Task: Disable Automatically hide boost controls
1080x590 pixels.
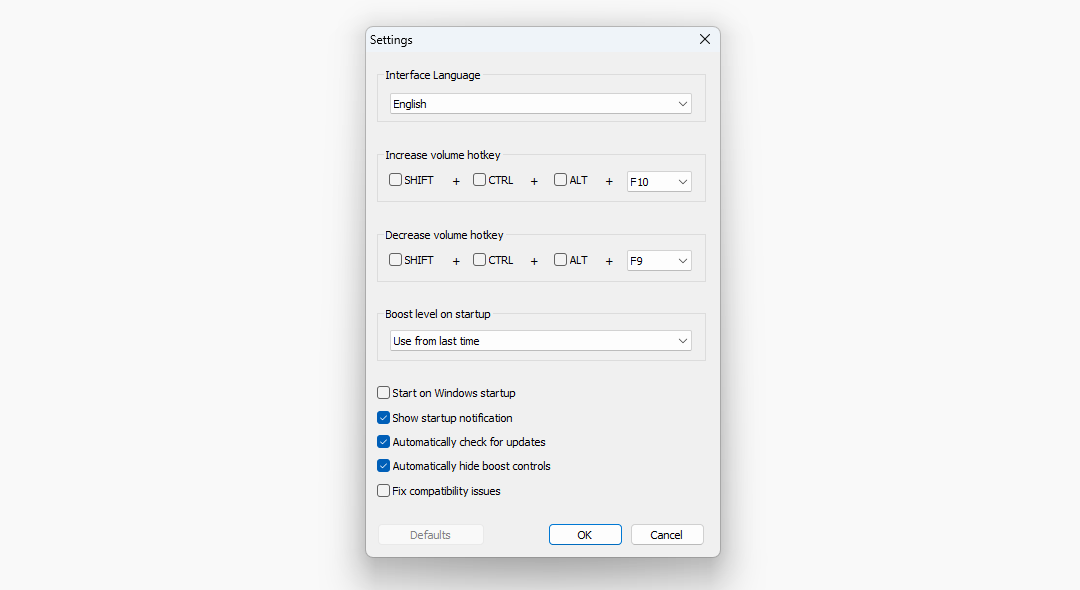Action: tap(383, 465)
